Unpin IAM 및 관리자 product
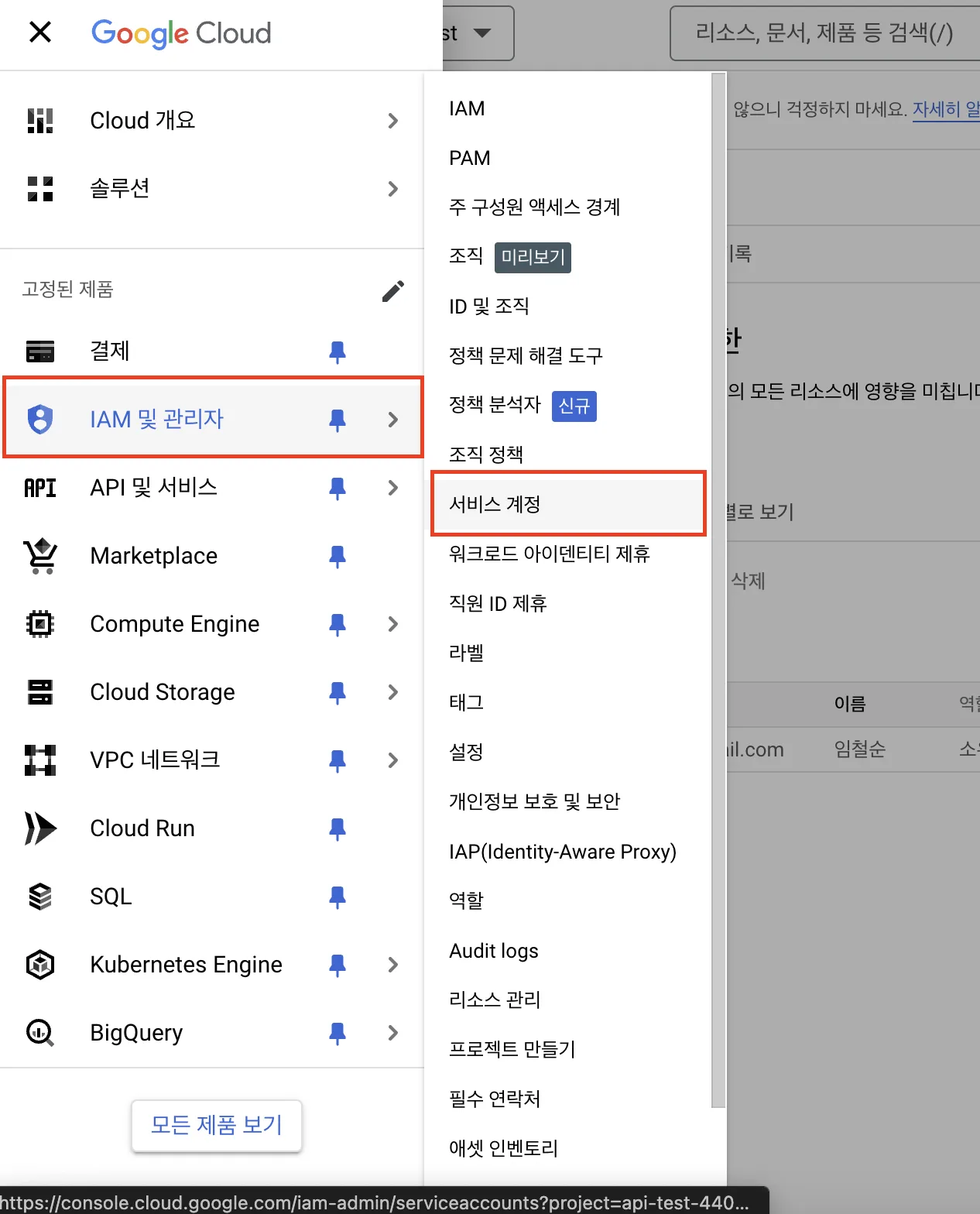 coord(338,420)
